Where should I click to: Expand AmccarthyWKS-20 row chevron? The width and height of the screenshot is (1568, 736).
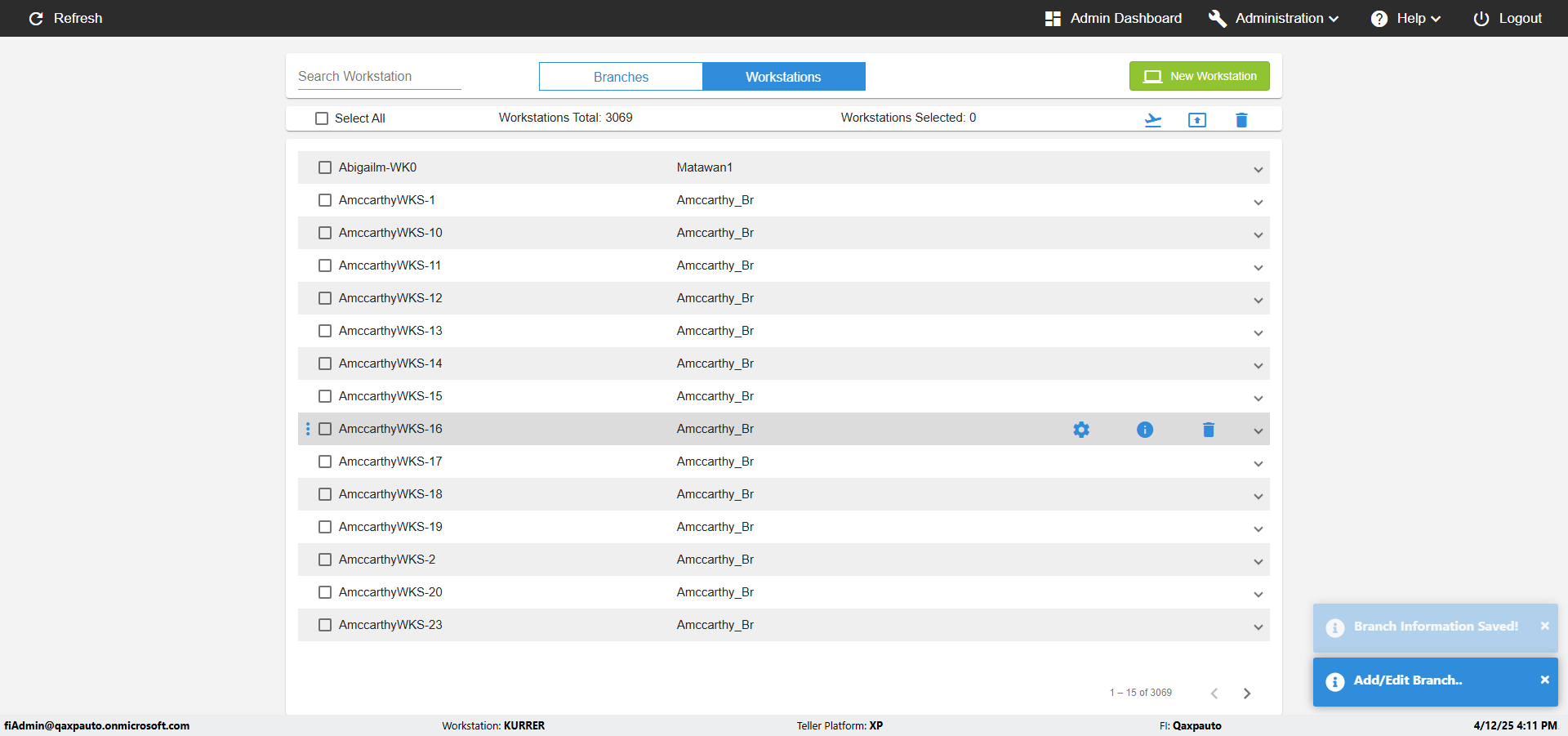[1258, 595]
